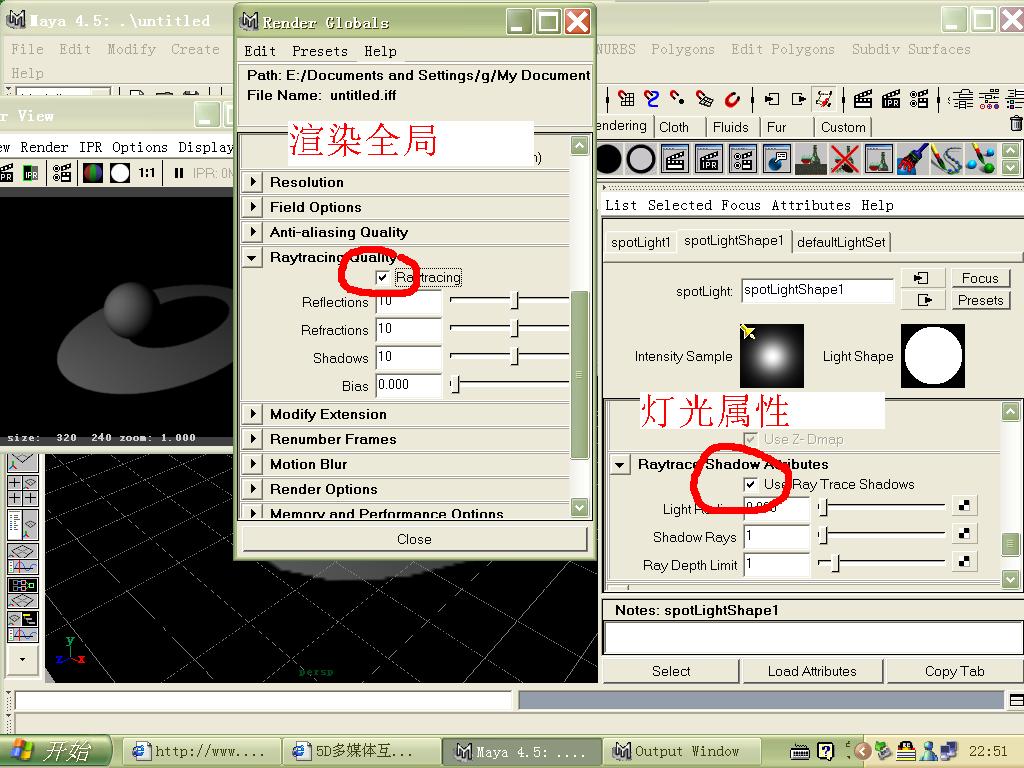Switch to the four-view layout in toolbox
The height and width of the screenshot is (768, 1024).
point(23,490)
